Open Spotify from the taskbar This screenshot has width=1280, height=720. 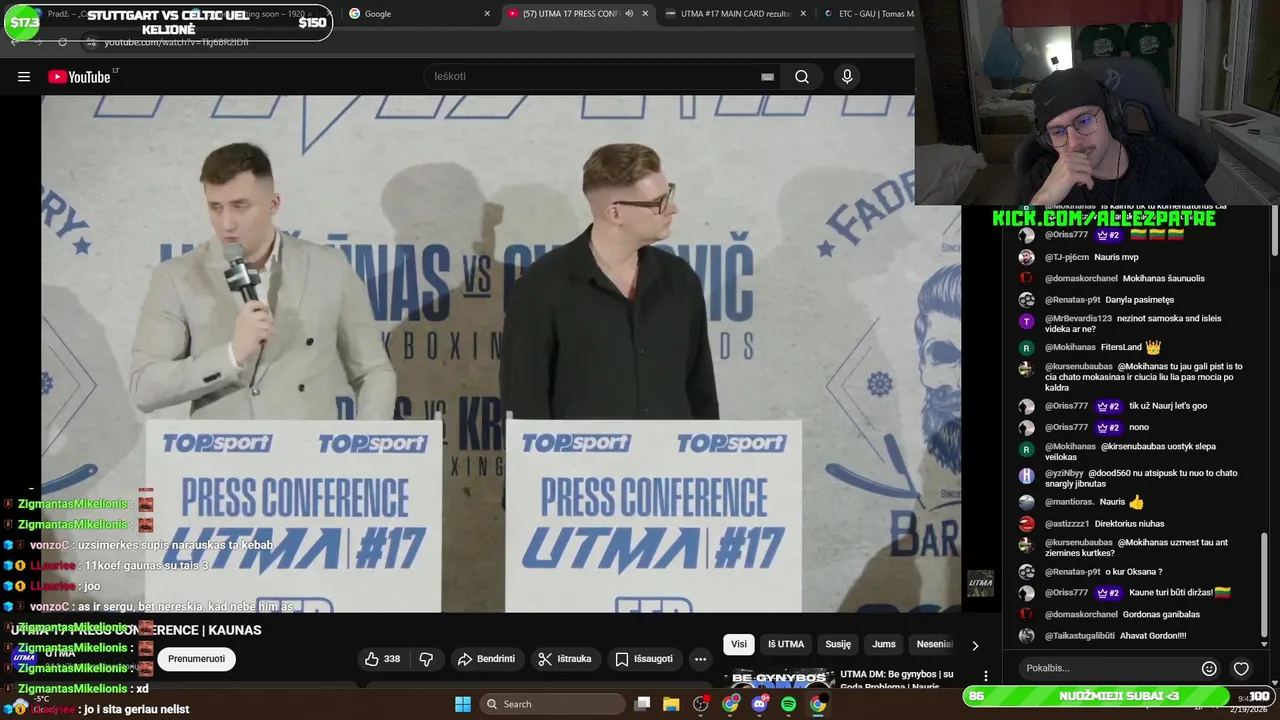(788, 704)
